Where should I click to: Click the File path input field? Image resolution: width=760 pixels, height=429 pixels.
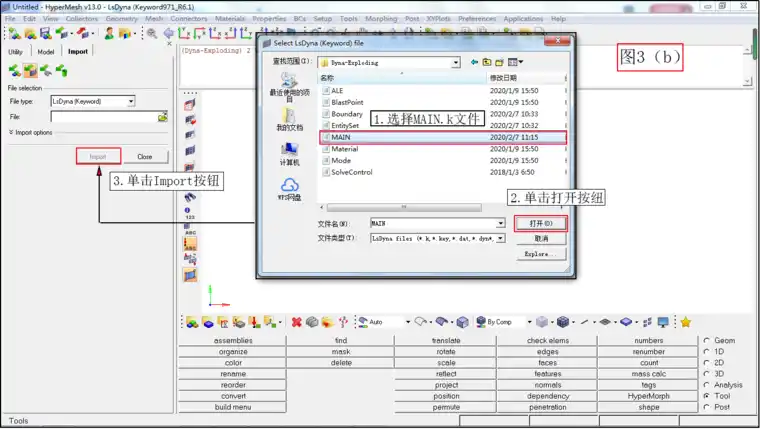(x=104, y=116)
